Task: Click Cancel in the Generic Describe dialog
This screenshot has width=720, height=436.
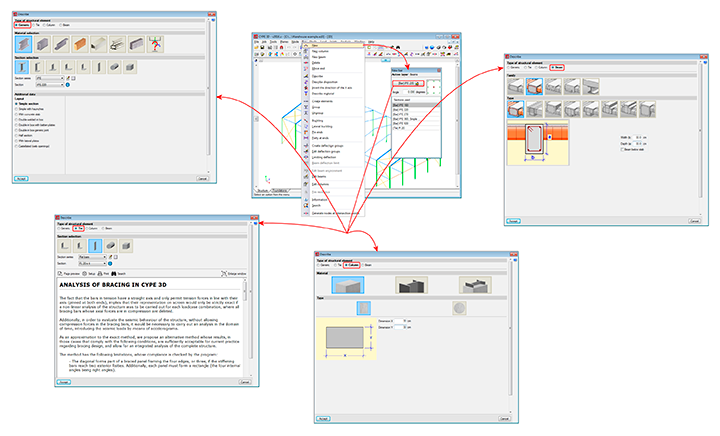Action: tap(202, 179)
